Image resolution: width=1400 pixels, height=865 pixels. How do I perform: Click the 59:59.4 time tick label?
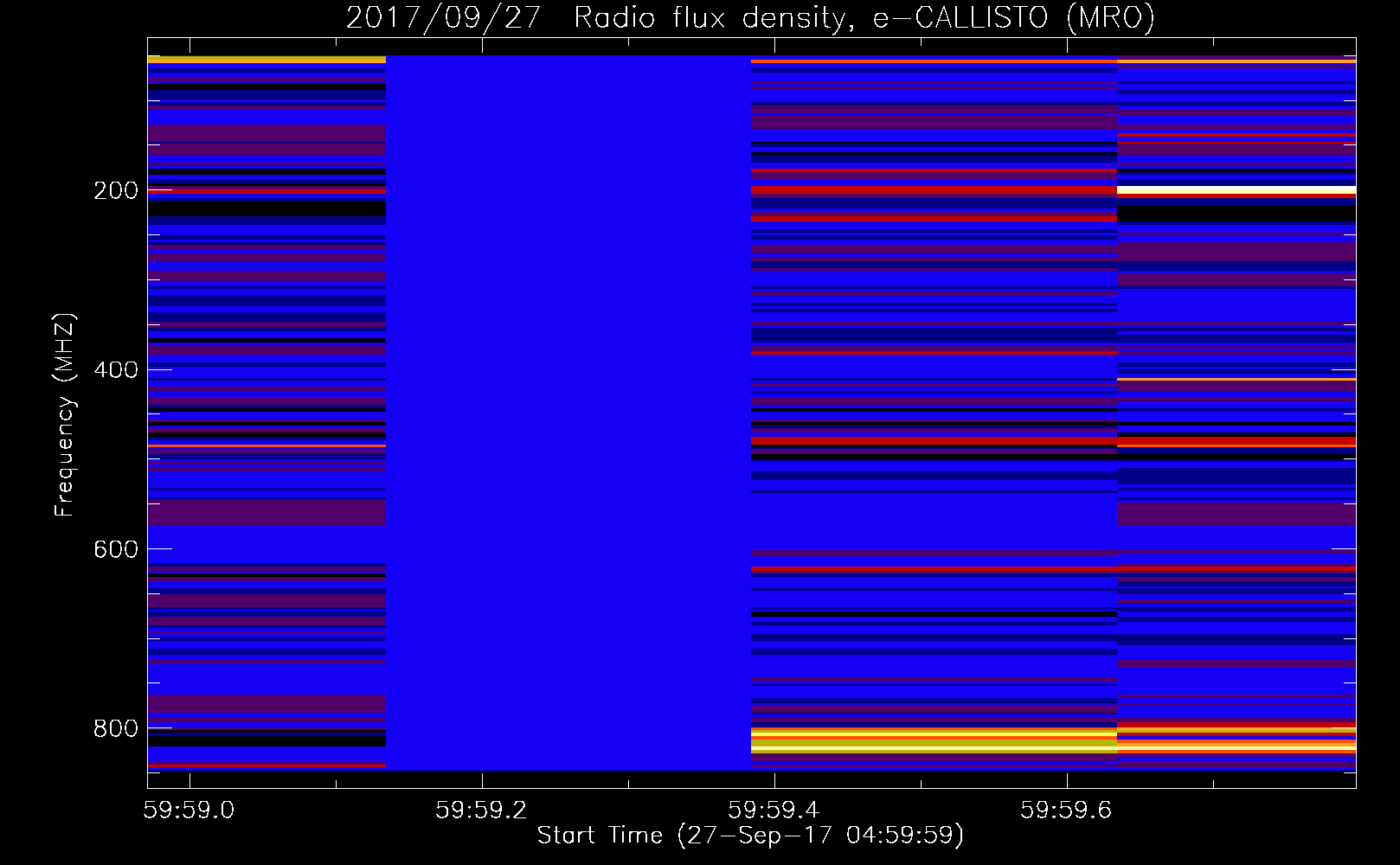[774, 810]
